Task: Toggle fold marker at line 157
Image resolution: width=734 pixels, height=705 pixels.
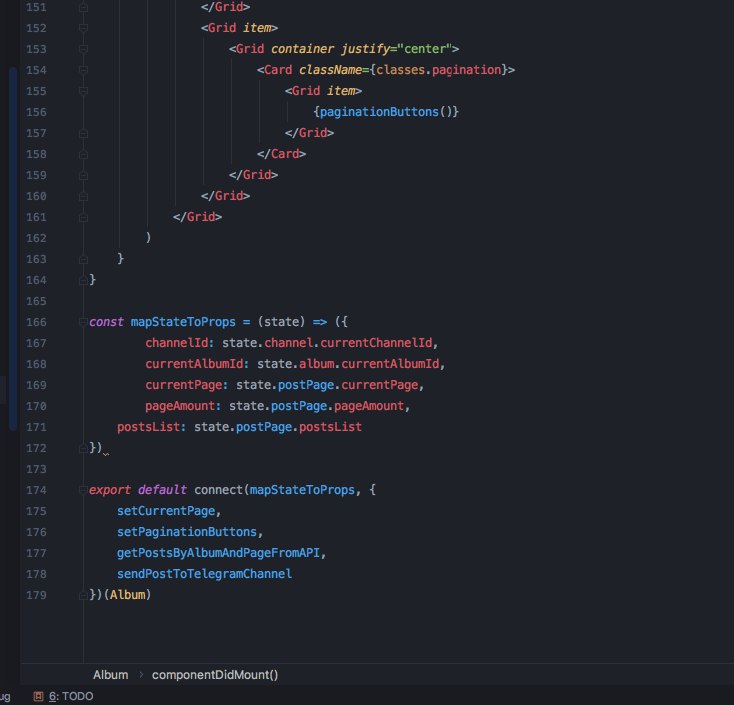Action: pos(83,133)
